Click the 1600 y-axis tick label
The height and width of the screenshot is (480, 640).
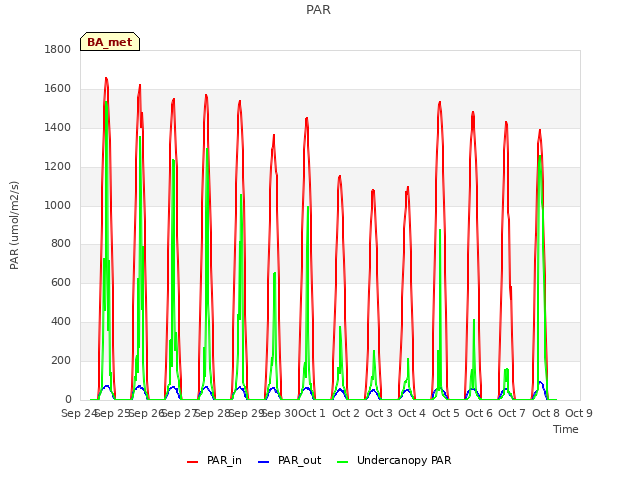point(58,89)
